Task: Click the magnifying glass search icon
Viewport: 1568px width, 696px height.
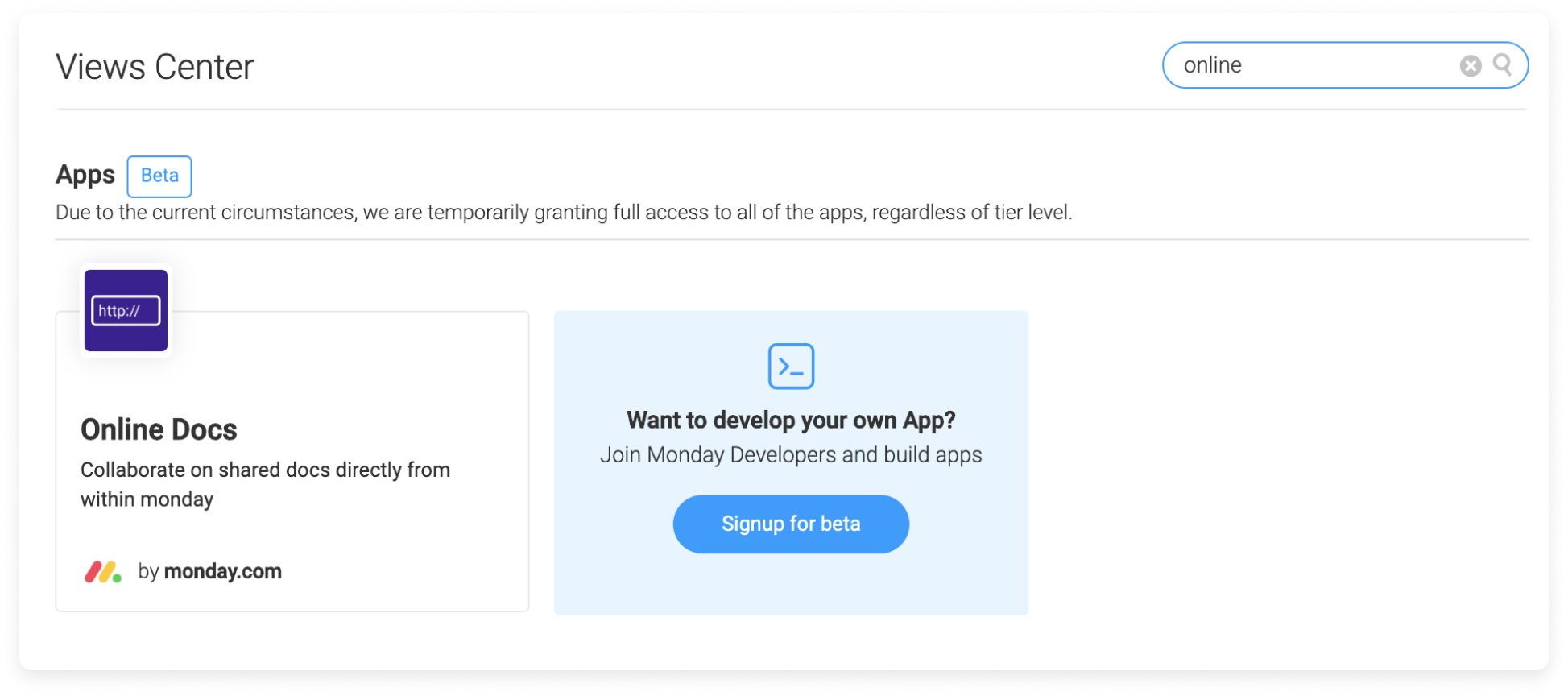Action: click(x=1502, y=64)
